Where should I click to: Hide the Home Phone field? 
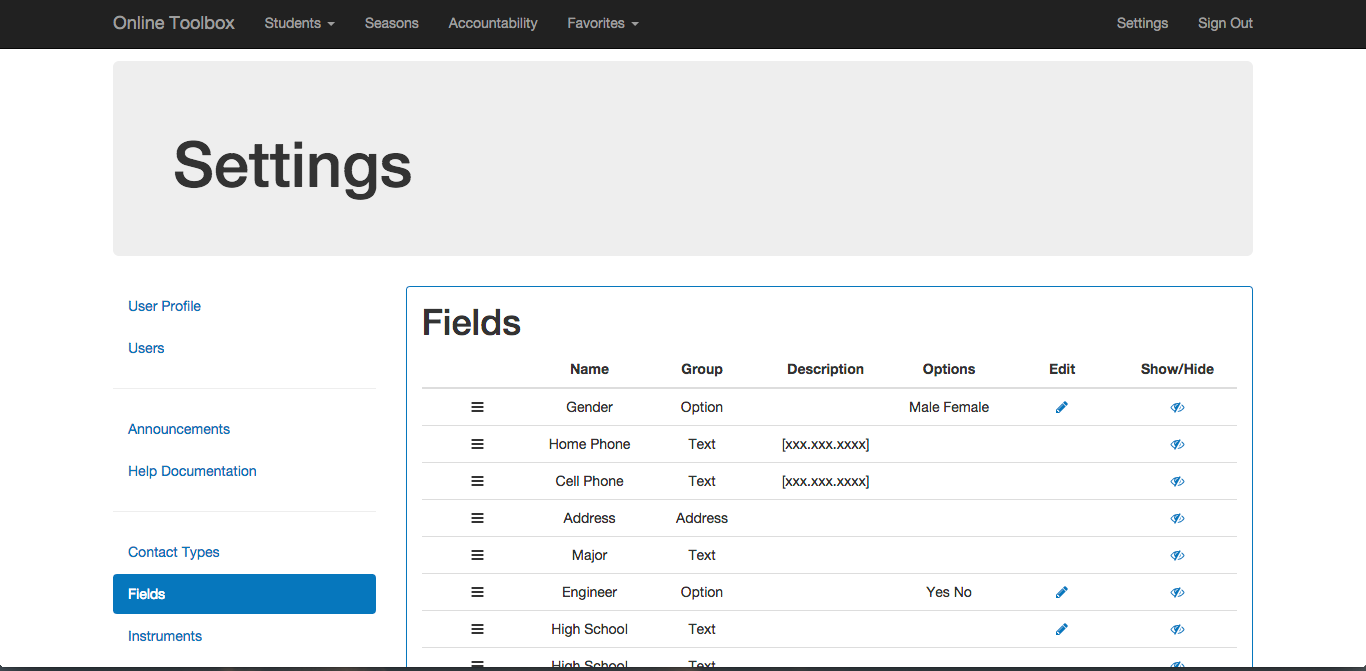click(1177, 444)
